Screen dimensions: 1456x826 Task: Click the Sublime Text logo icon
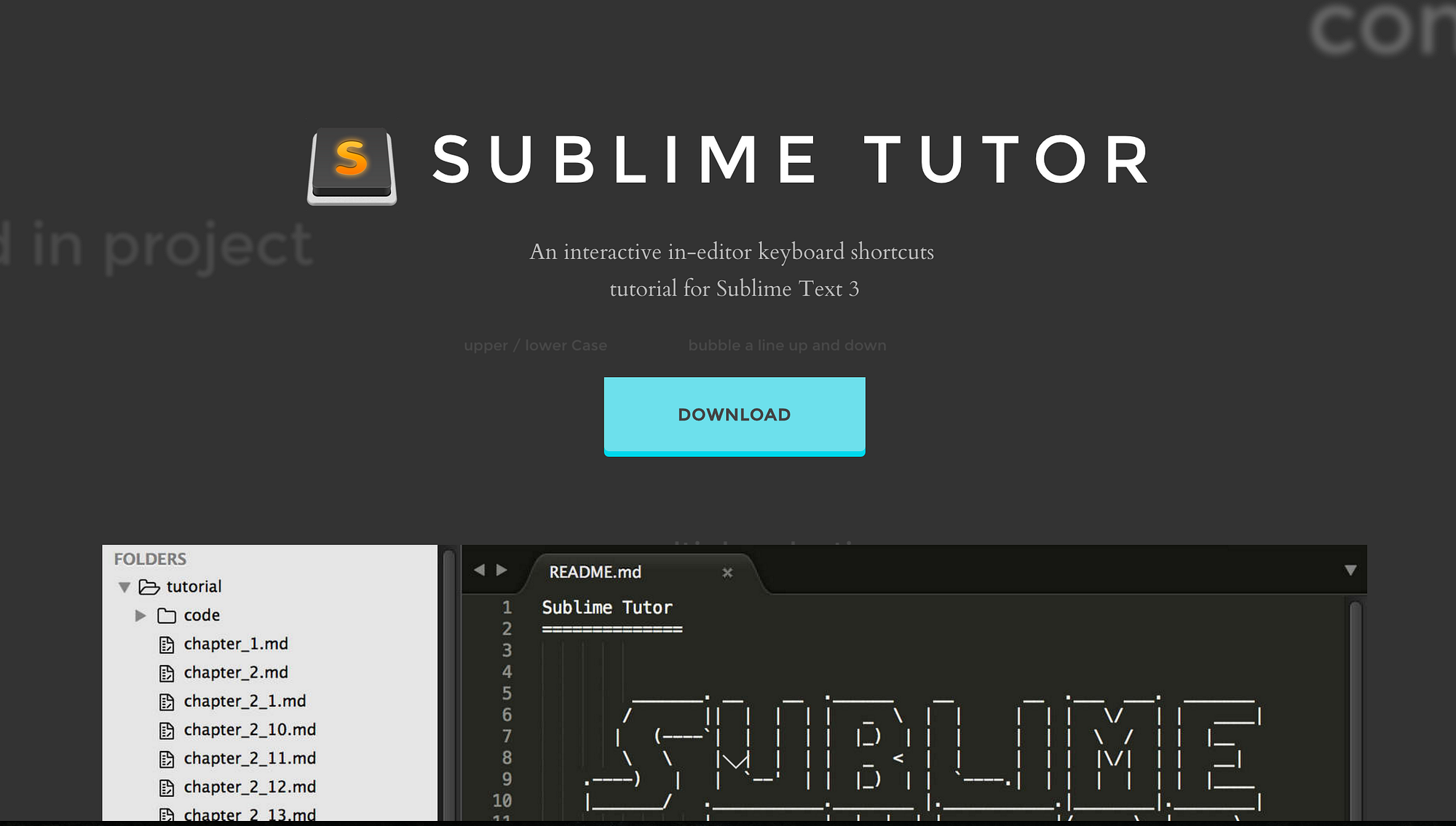coord(352,166)
